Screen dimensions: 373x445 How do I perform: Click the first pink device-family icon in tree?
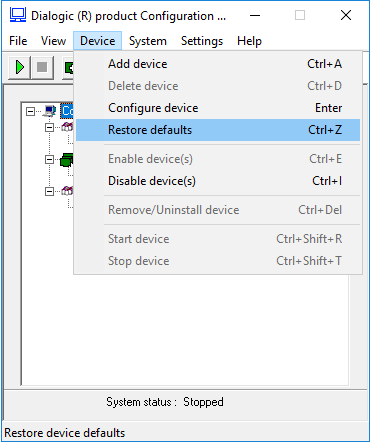tap(67, 127)
